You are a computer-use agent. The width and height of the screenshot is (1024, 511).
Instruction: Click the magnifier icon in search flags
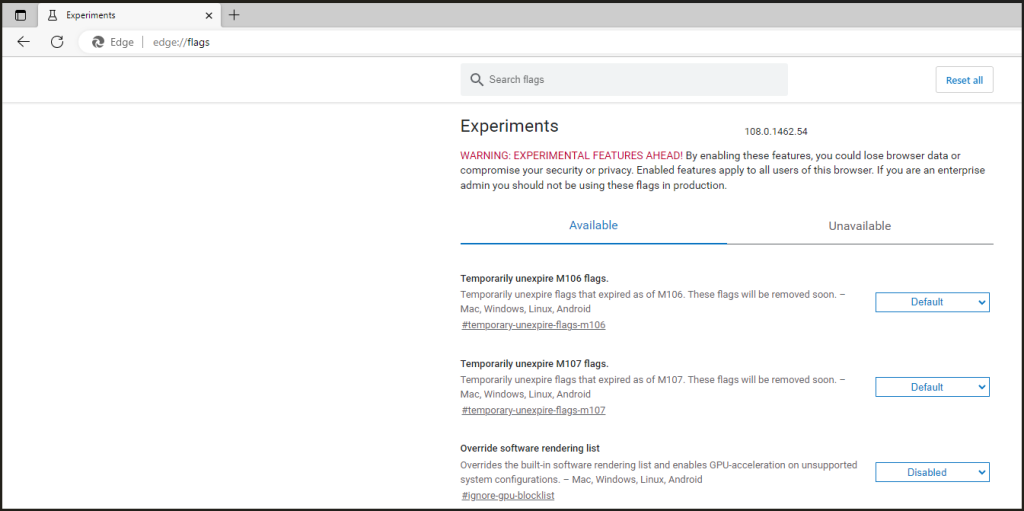477,80
